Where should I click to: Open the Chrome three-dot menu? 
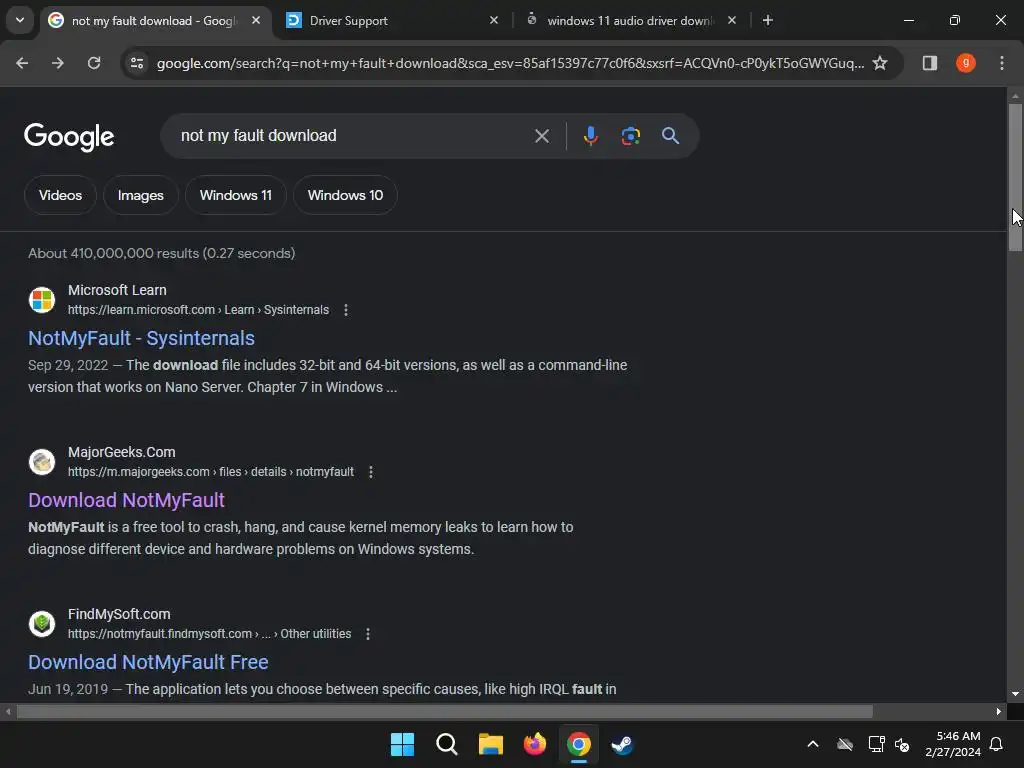pyautogui.click(x=1002, y=63)
